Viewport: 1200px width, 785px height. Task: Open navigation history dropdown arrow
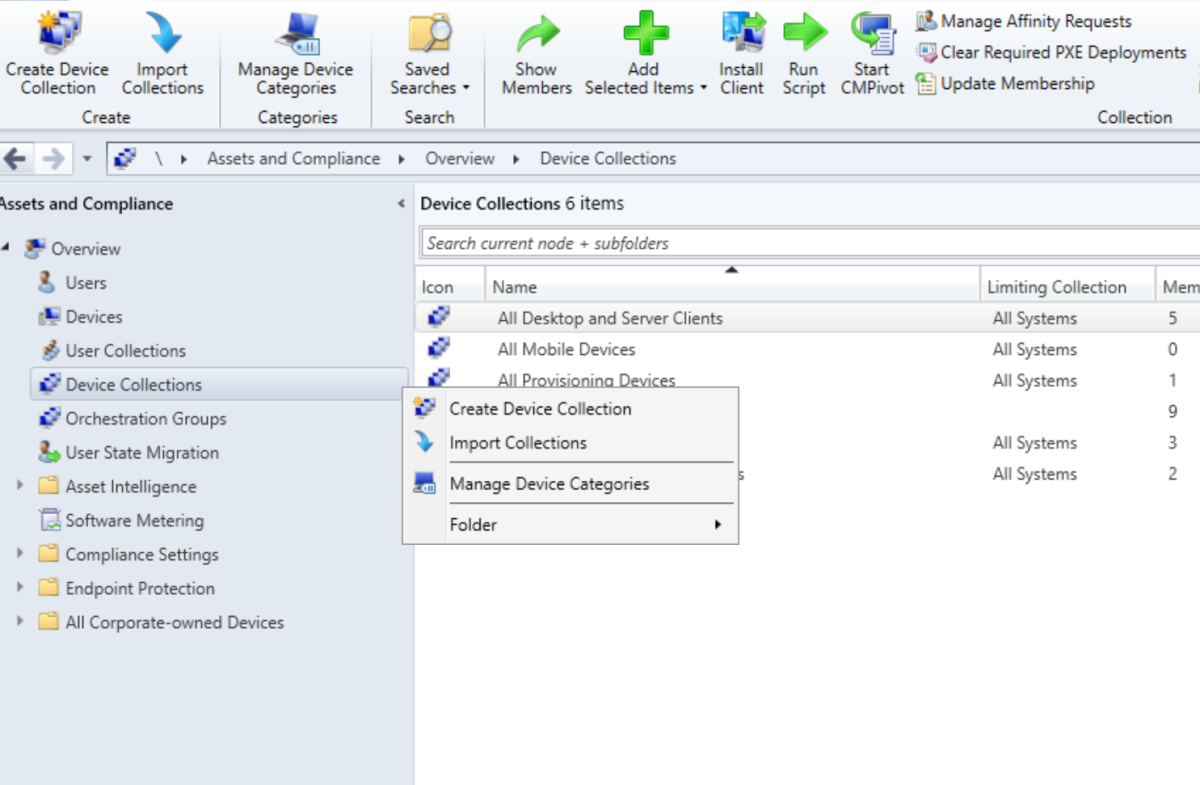coord(87,159)
